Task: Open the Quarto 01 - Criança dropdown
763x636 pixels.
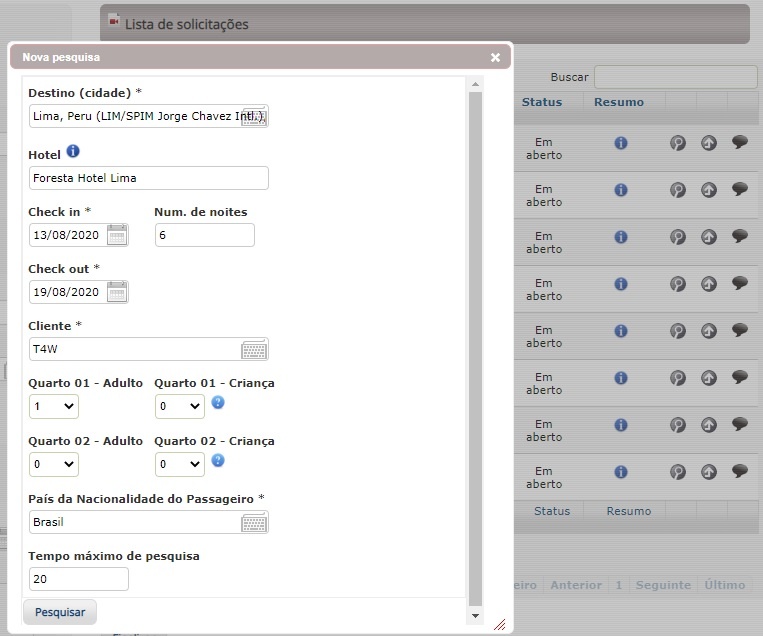Action: click(x=180, y=406)
